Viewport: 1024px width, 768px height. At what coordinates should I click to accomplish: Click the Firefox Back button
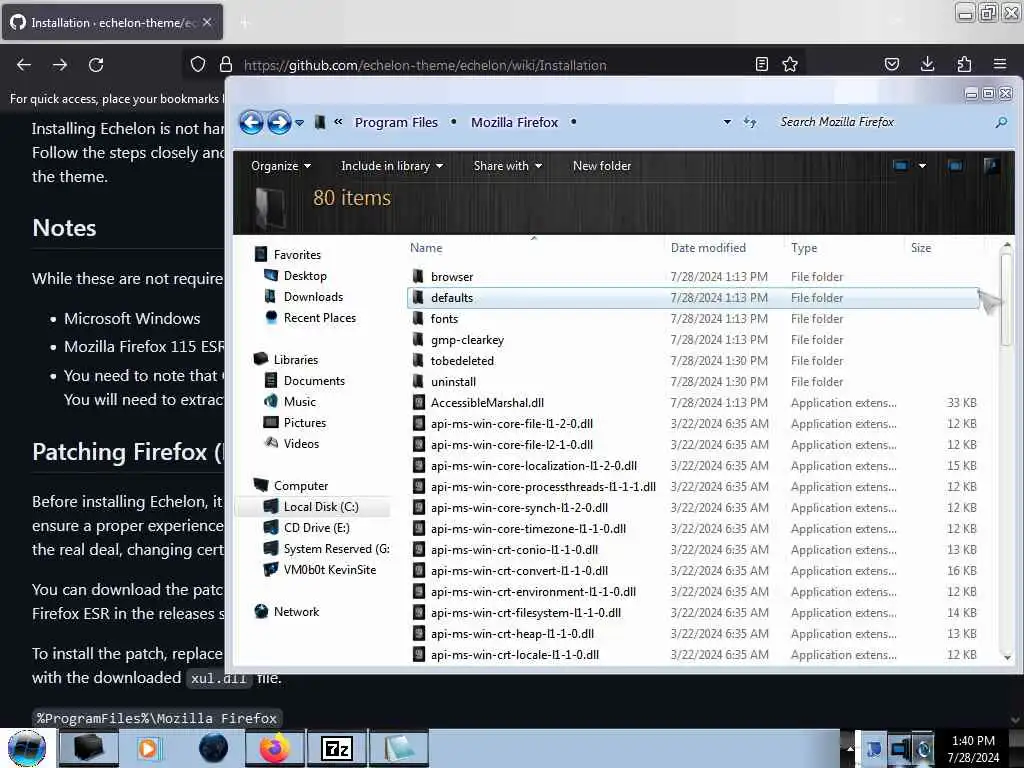(24, 65)
